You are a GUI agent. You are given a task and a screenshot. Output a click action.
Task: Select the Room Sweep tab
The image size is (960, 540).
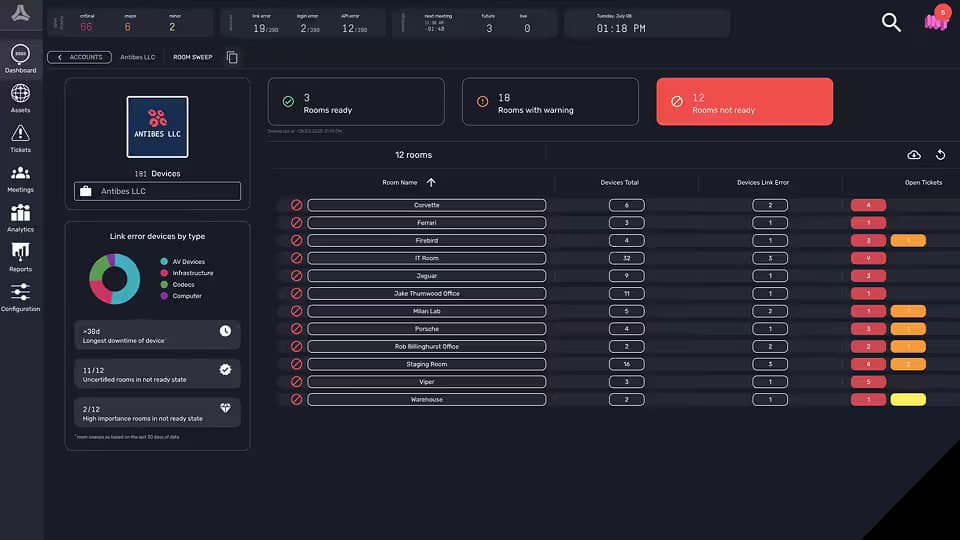pyautogui.click(x=192, y=58)
